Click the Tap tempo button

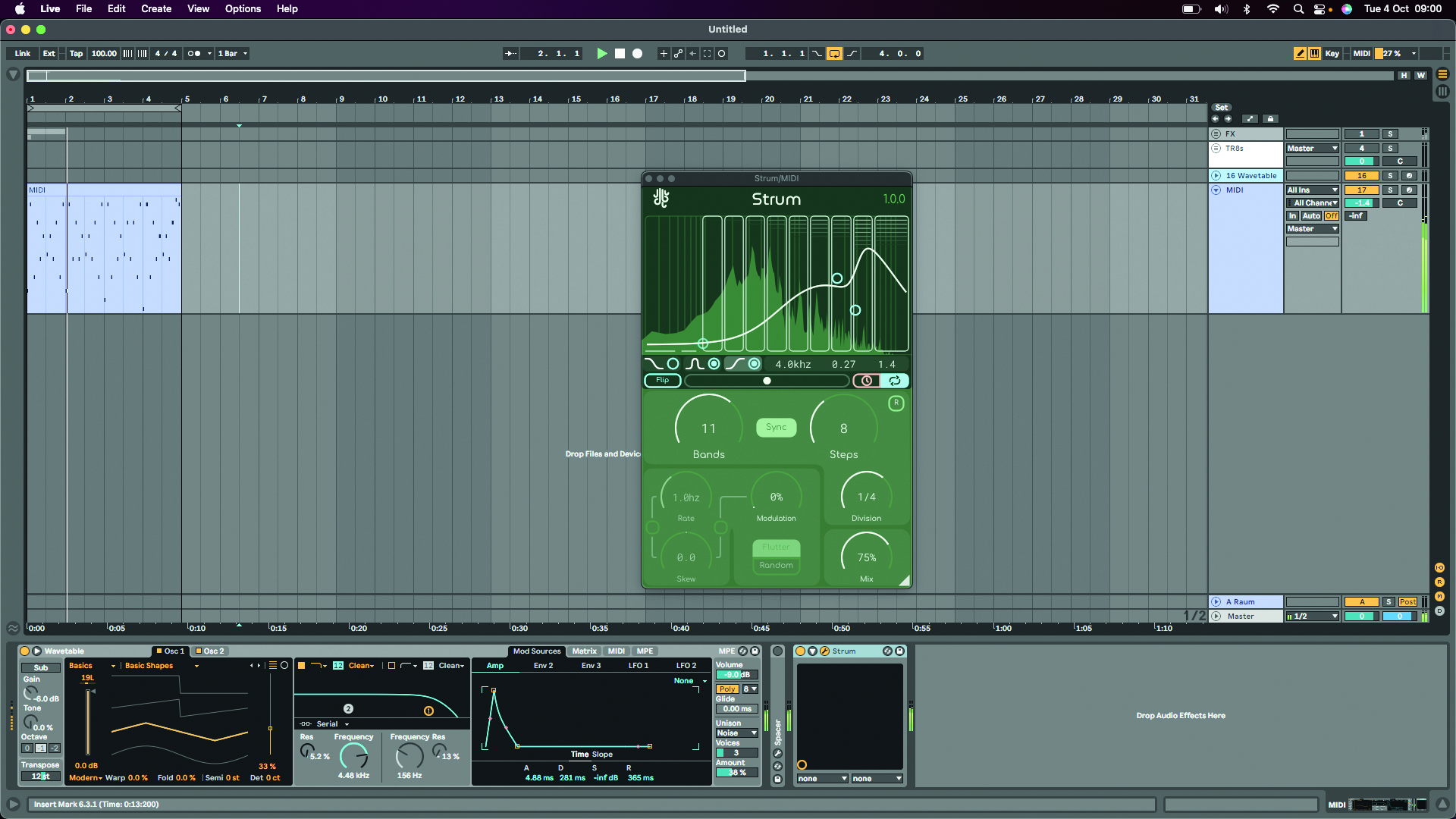[x=76, y=54]
